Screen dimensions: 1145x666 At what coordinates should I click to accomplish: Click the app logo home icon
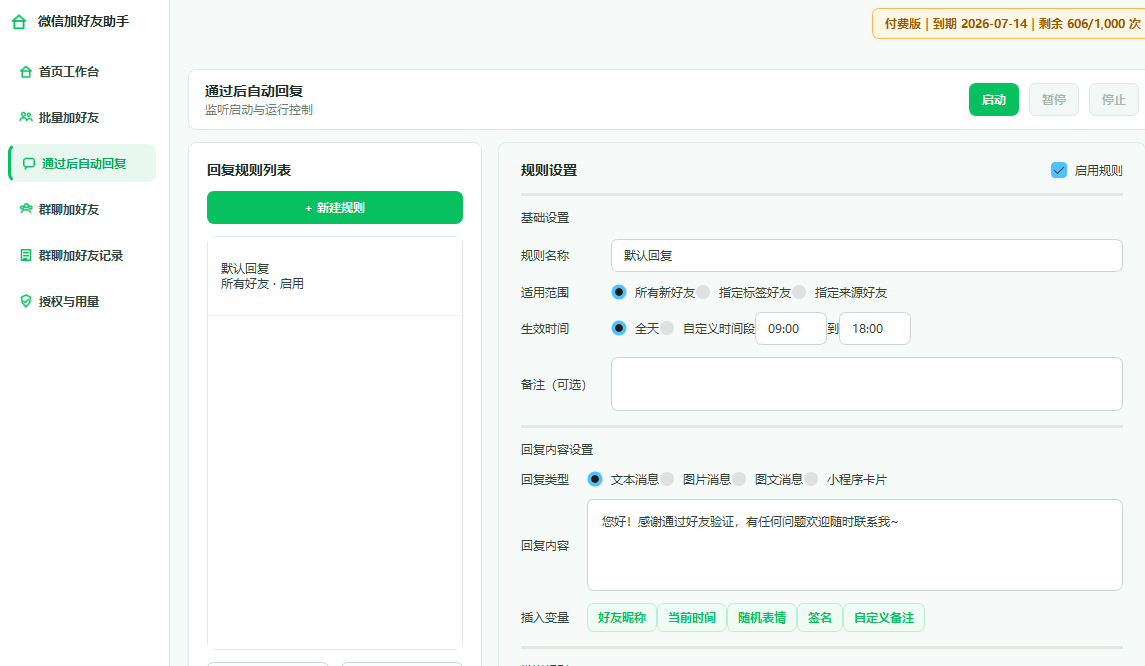[19, 22]
